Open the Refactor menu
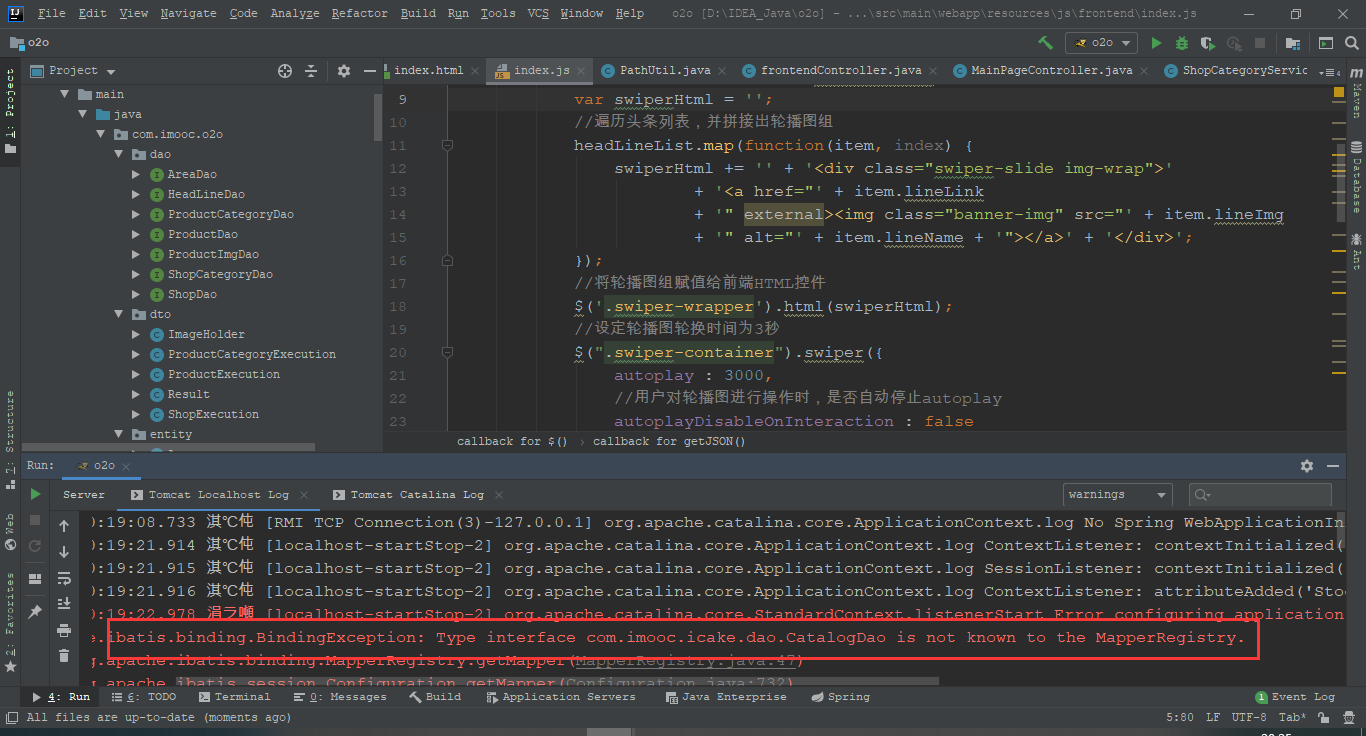Screen dimensions: 1366x736 pyautogui.click(x=359, y=13)
